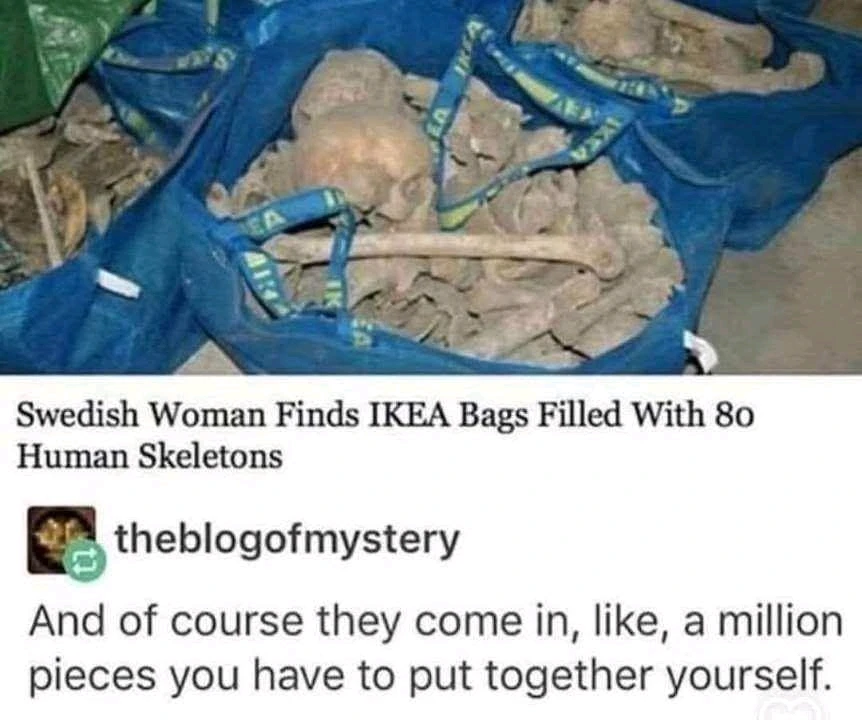The image size is (862, 720).
Task: Click the Human Skeletons headline line
Action: [x=150, y=457]
